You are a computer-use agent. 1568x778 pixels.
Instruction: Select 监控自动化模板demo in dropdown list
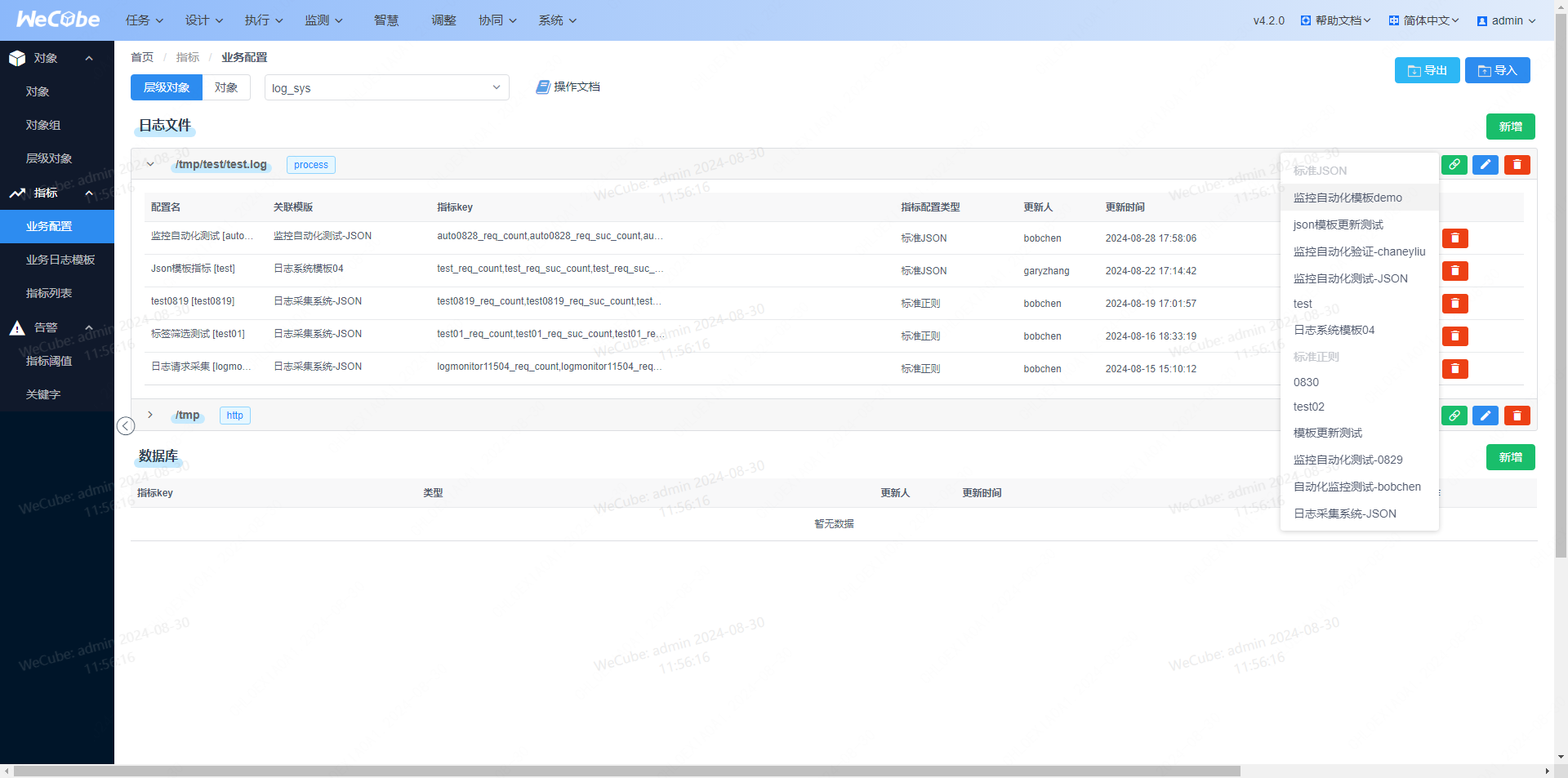pos(1360,198)
